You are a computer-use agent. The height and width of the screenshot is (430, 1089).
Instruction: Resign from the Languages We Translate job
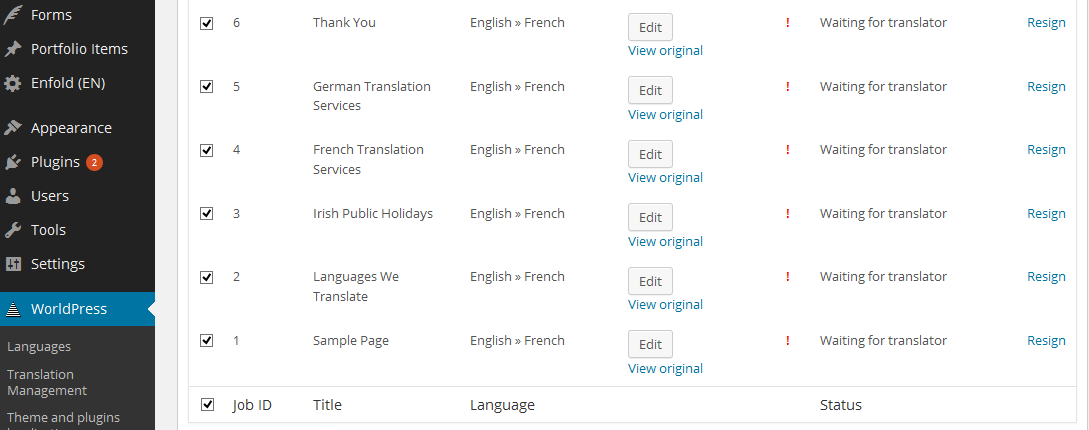tap(1046, 277)
